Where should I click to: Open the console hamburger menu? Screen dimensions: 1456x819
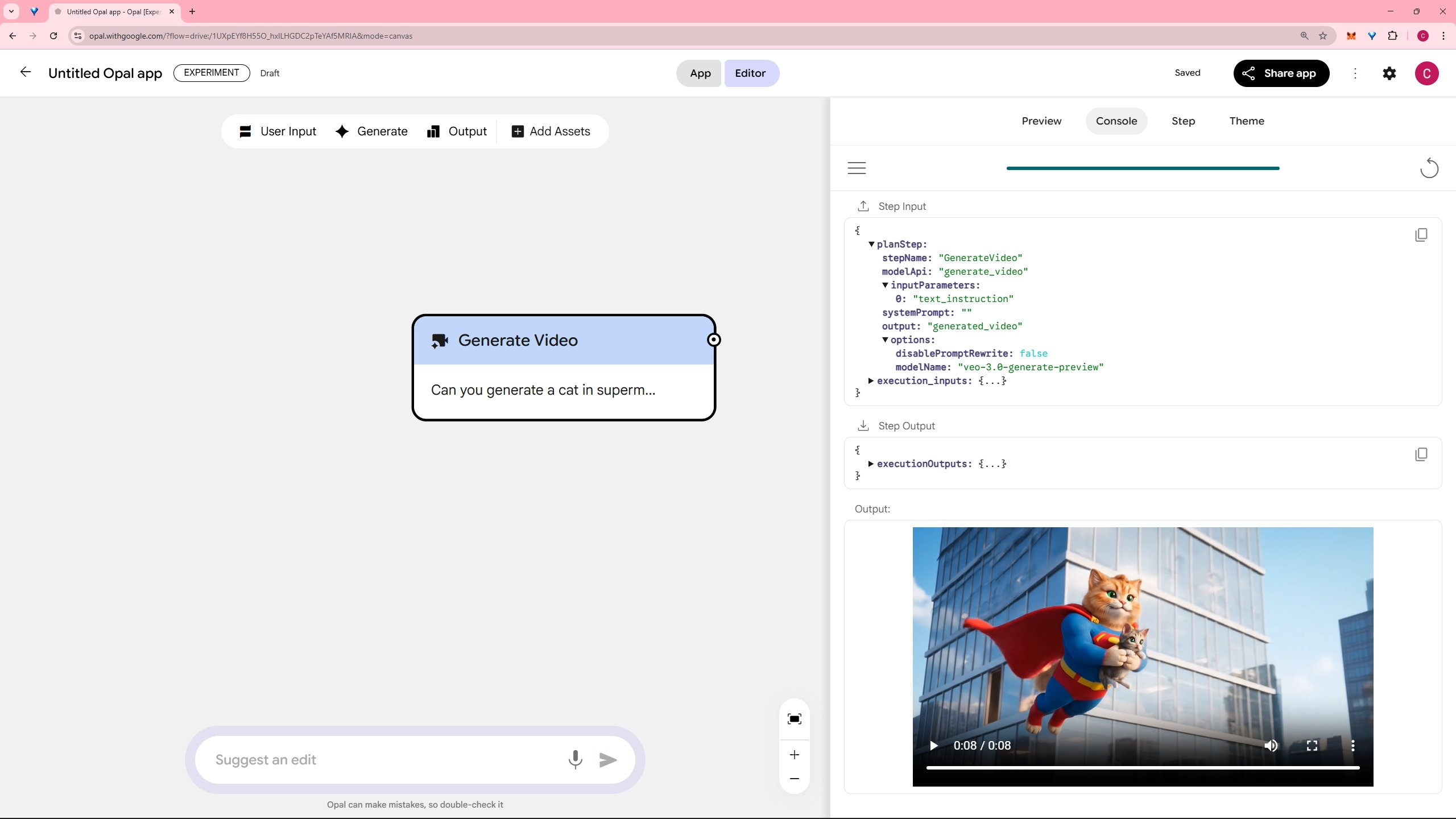[x=857, y=168]
